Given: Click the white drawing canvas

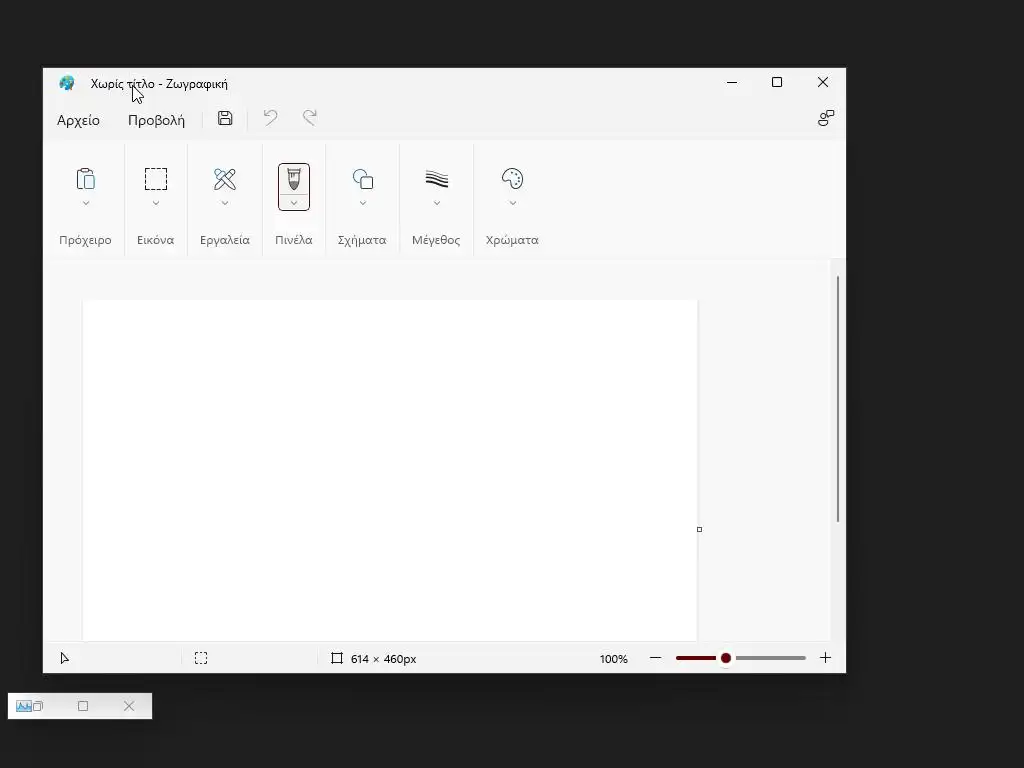Looking at the screenshot, I should pyautogui.click(x=390, y=470).
